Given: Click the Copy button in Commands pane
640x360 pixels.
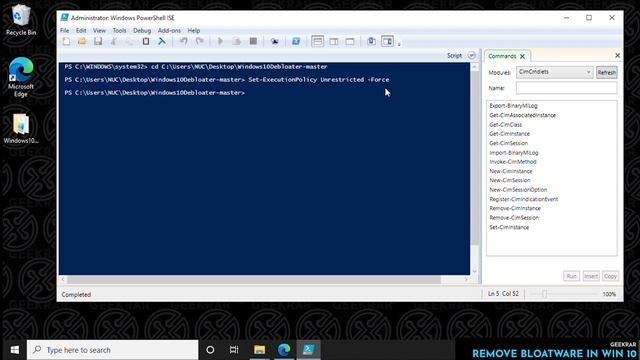Looking at the screenshot, I should (610, 276).
